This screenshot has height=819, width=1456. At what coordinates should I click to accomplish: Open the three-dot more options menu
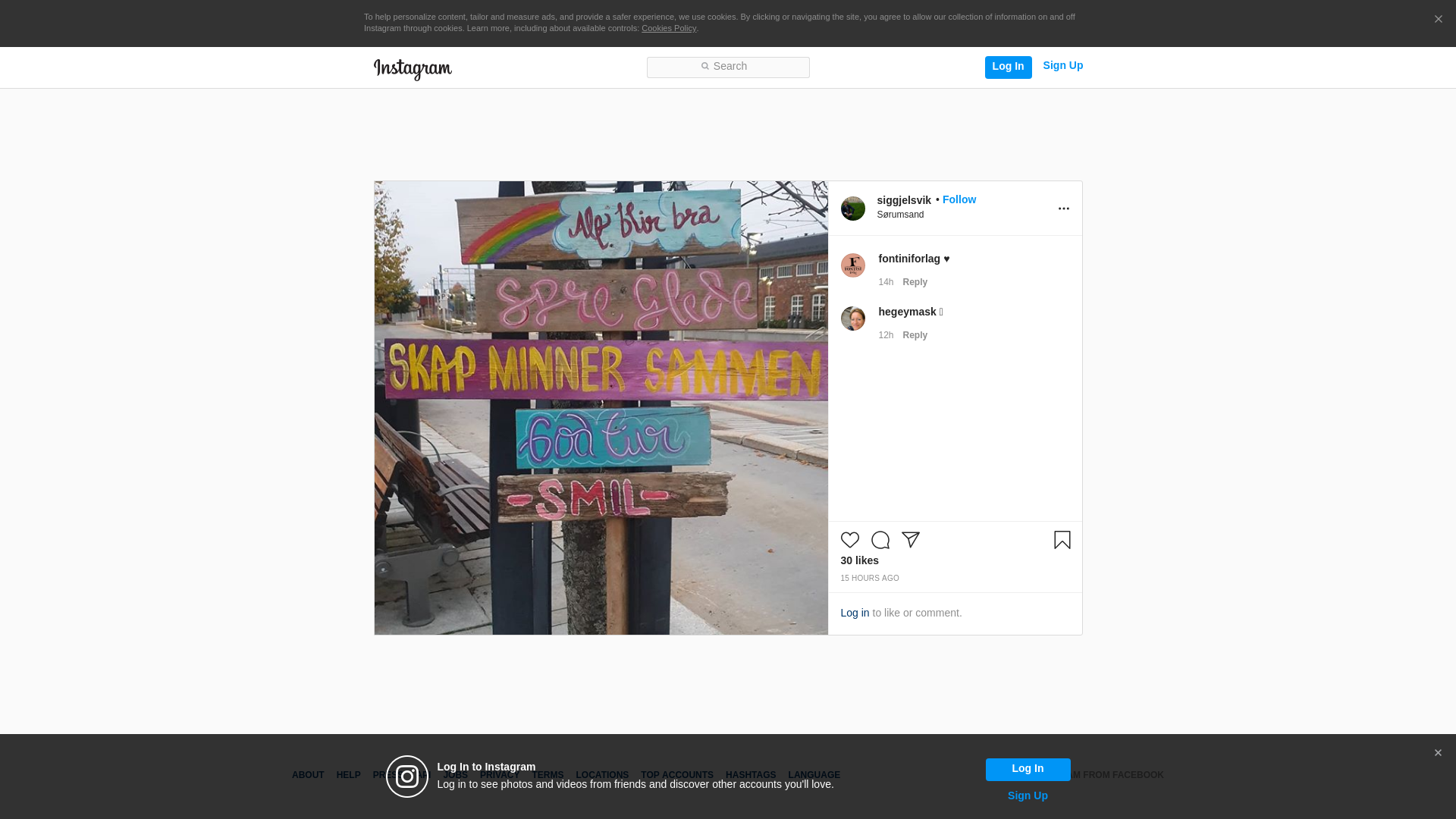1063,209
